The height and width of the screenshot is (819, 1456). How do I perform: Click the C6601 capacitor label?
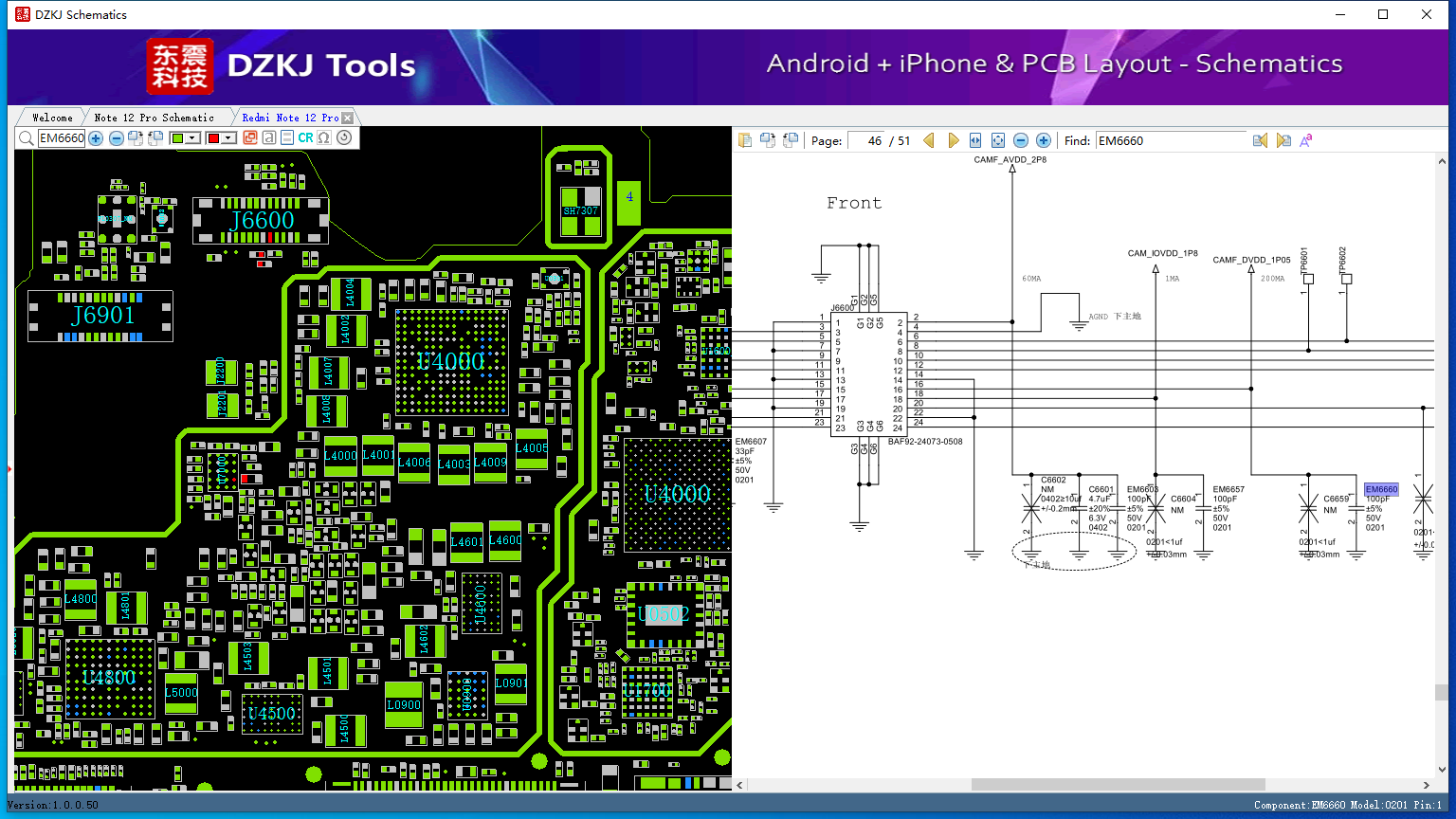pyautogui.click(x=1101, y=490)
